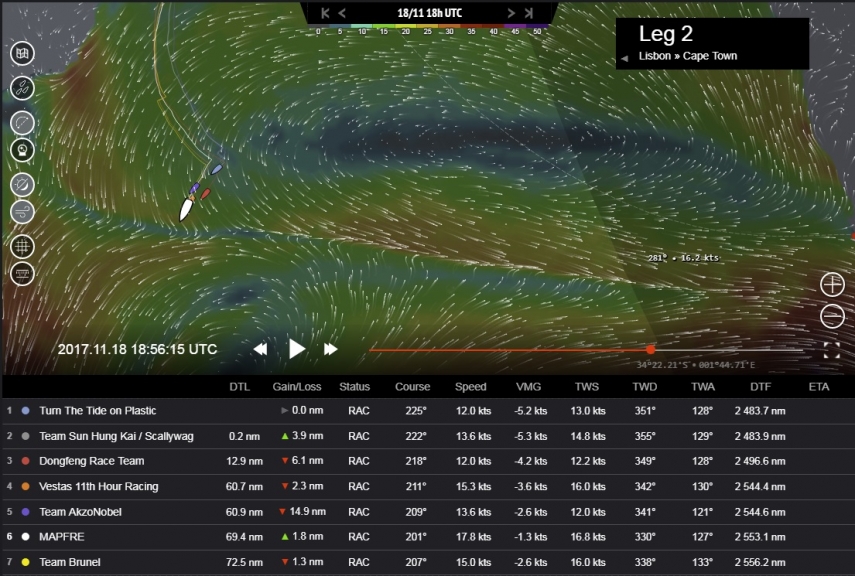The image size is (855, 576).
Task: Zoom in on the map with plus button
Action: [x=832, y=284]
